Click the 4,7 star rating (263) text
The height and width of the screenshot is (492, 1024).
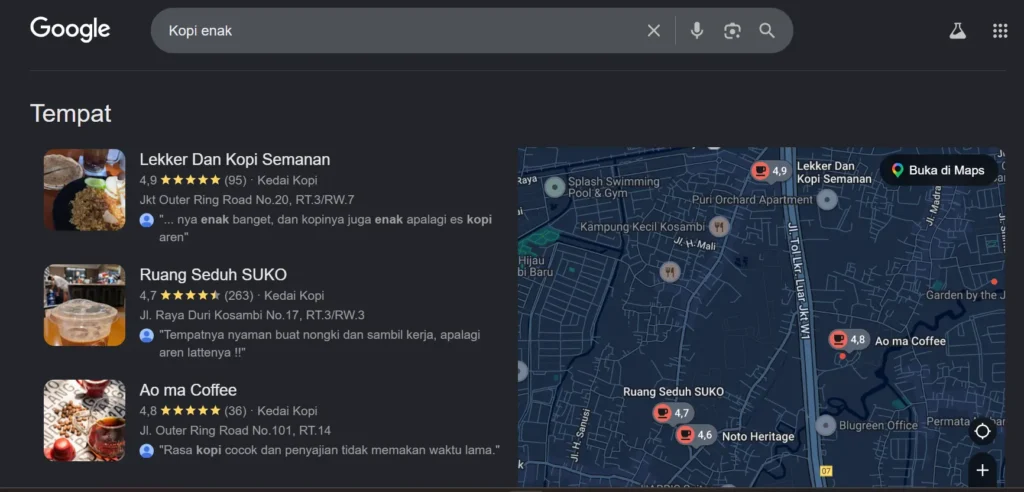coord(197,295)
